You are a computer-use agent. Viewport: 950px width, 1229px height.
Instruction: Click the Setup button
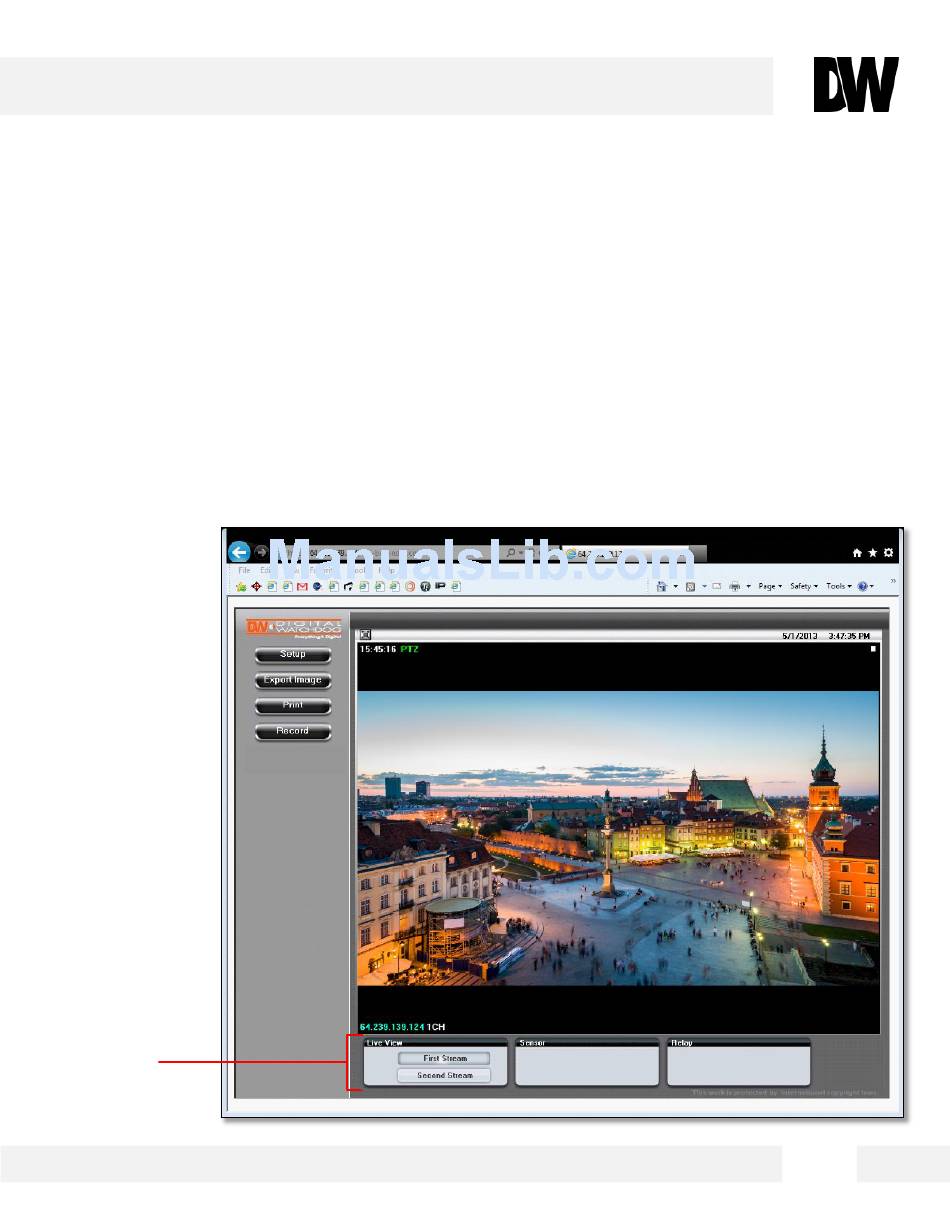pyautogui.click(x=292, y=655)
